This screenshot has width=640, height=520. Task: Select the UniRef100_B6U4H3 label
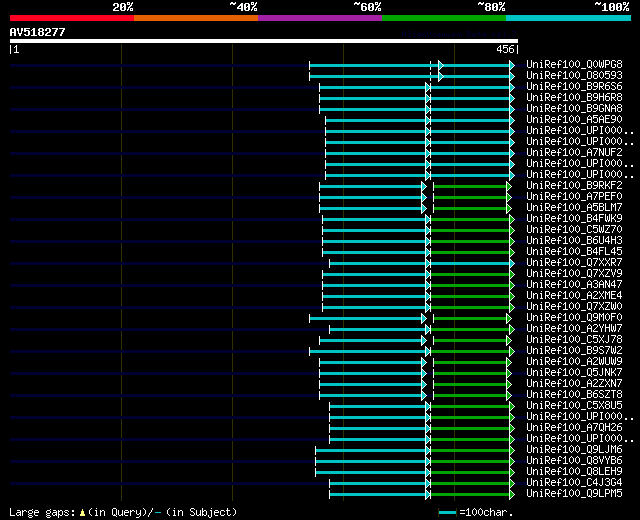coord(574,240)
